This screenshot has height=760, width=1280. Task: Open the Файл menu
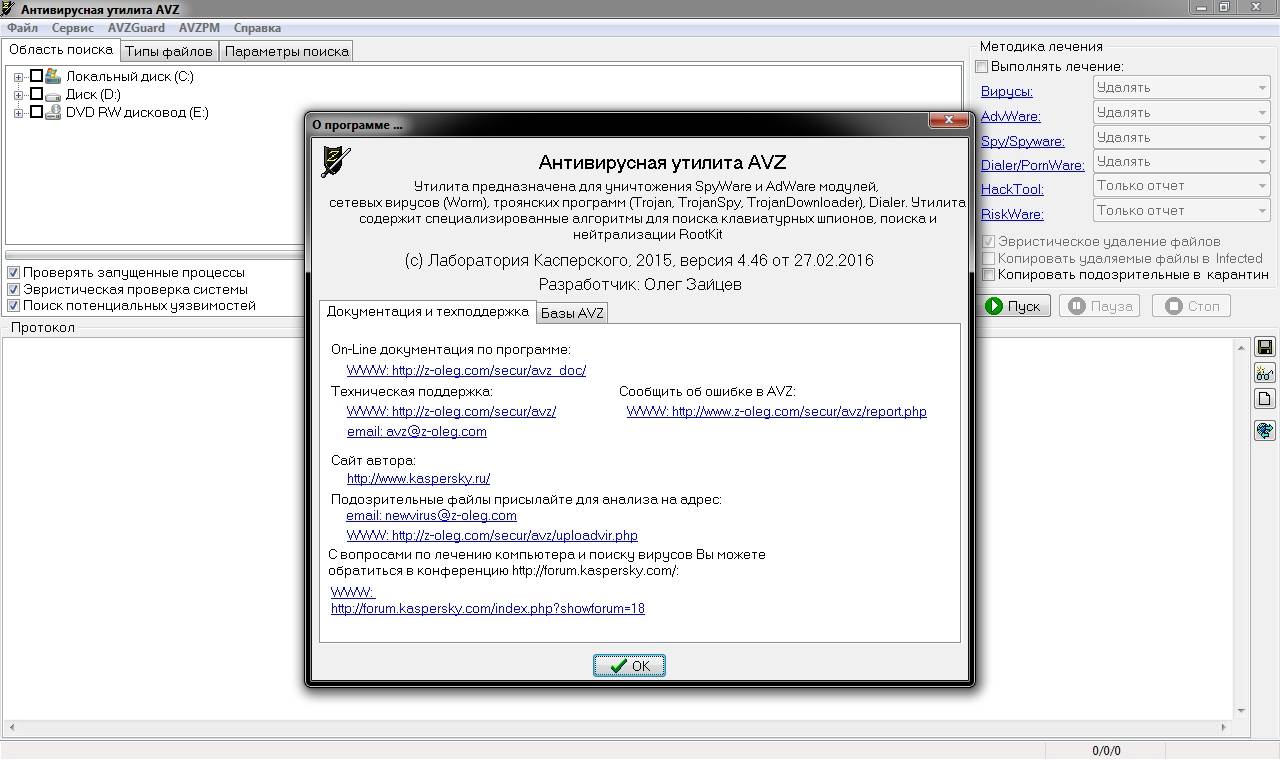[22, 28]
